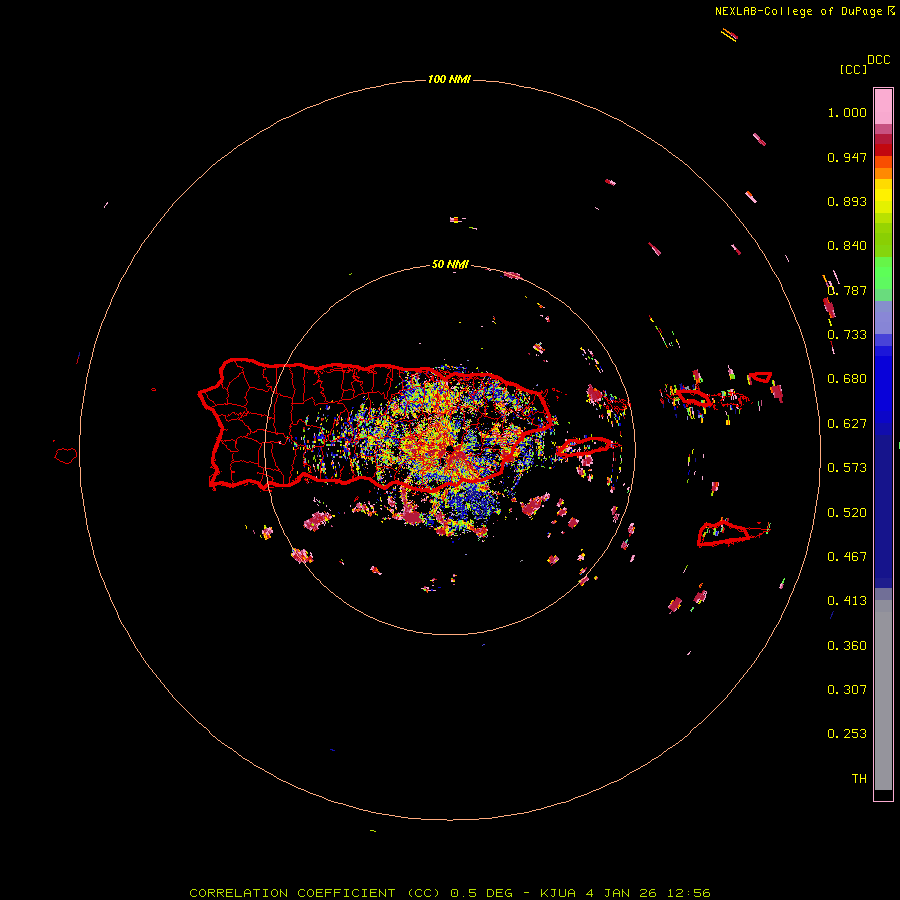Pick the light pink segment atop the color bar
The image size is (900, 900).
point(883,106)
